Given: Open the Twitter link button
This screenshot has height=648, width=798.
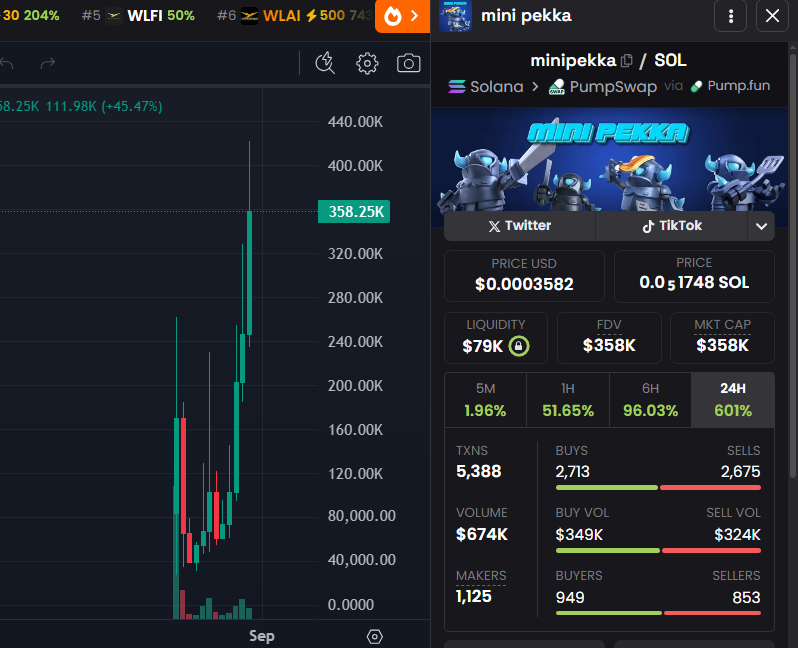Looking at the screenshot, I should [x=520, y=226].
